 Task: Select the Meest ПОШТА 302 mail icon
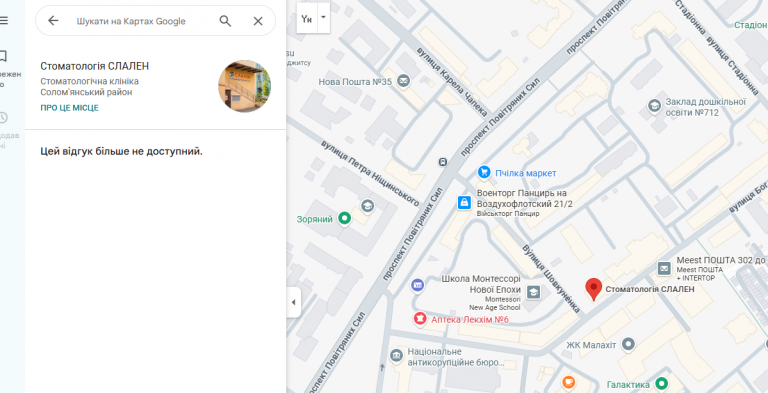(664, 268)
